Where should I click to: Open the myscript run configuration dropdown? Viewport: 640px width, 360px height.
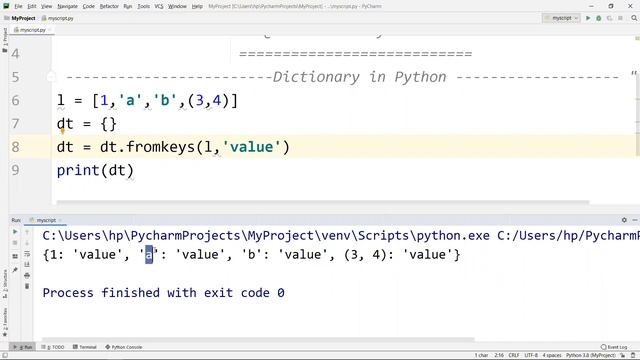pos(562,18)
